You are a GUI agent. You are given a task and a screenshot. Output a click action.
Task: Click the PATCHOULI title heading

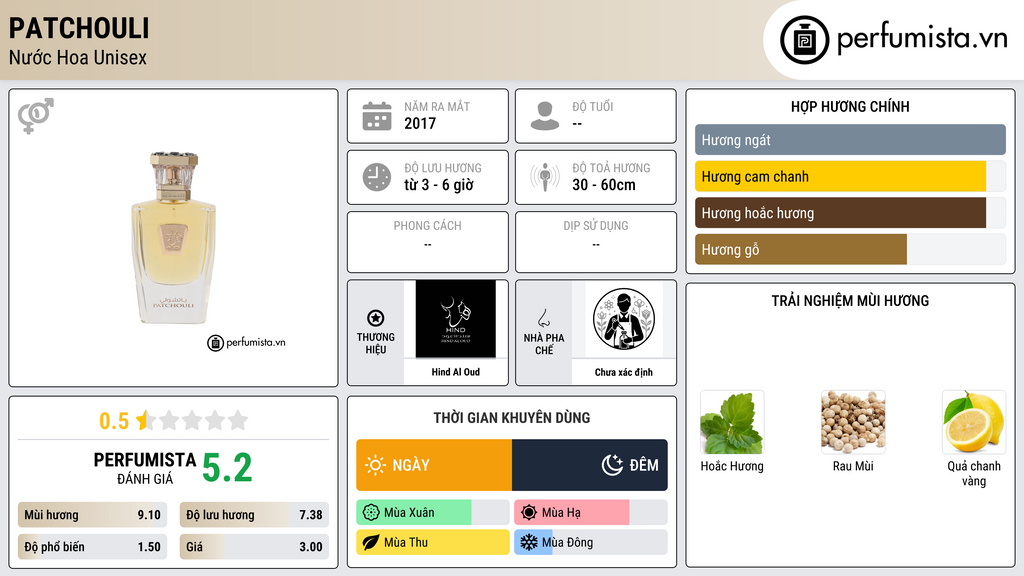tap(79, 29)
